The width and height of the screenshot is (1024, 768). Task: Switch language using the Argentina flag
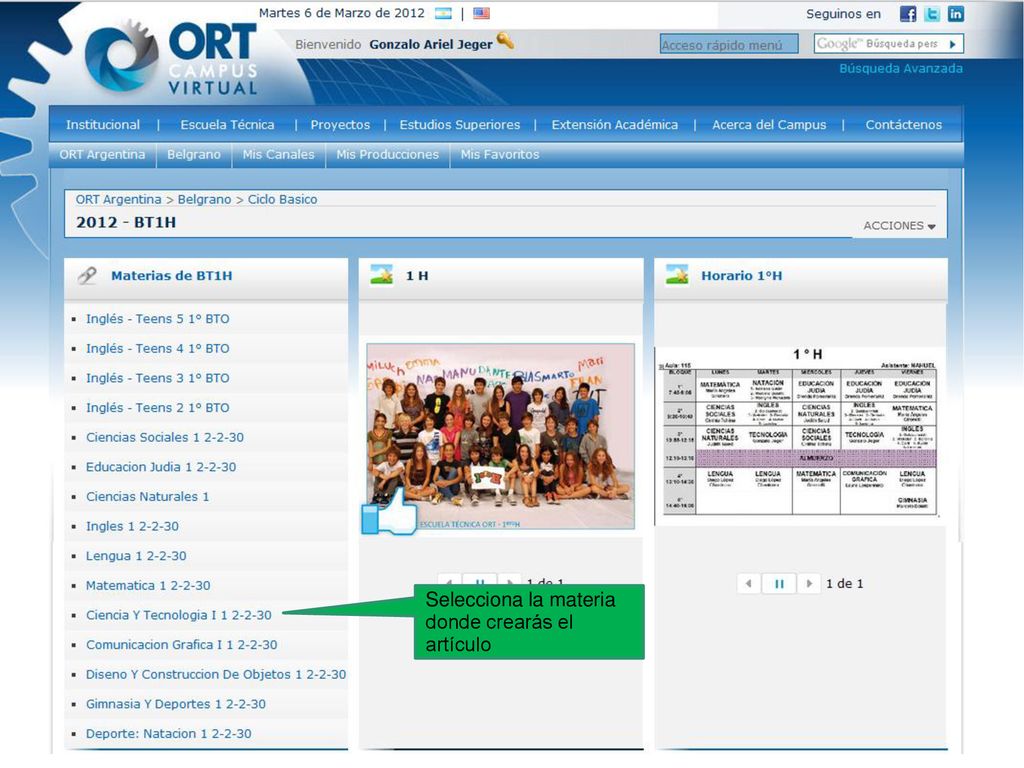click(443, 13)
